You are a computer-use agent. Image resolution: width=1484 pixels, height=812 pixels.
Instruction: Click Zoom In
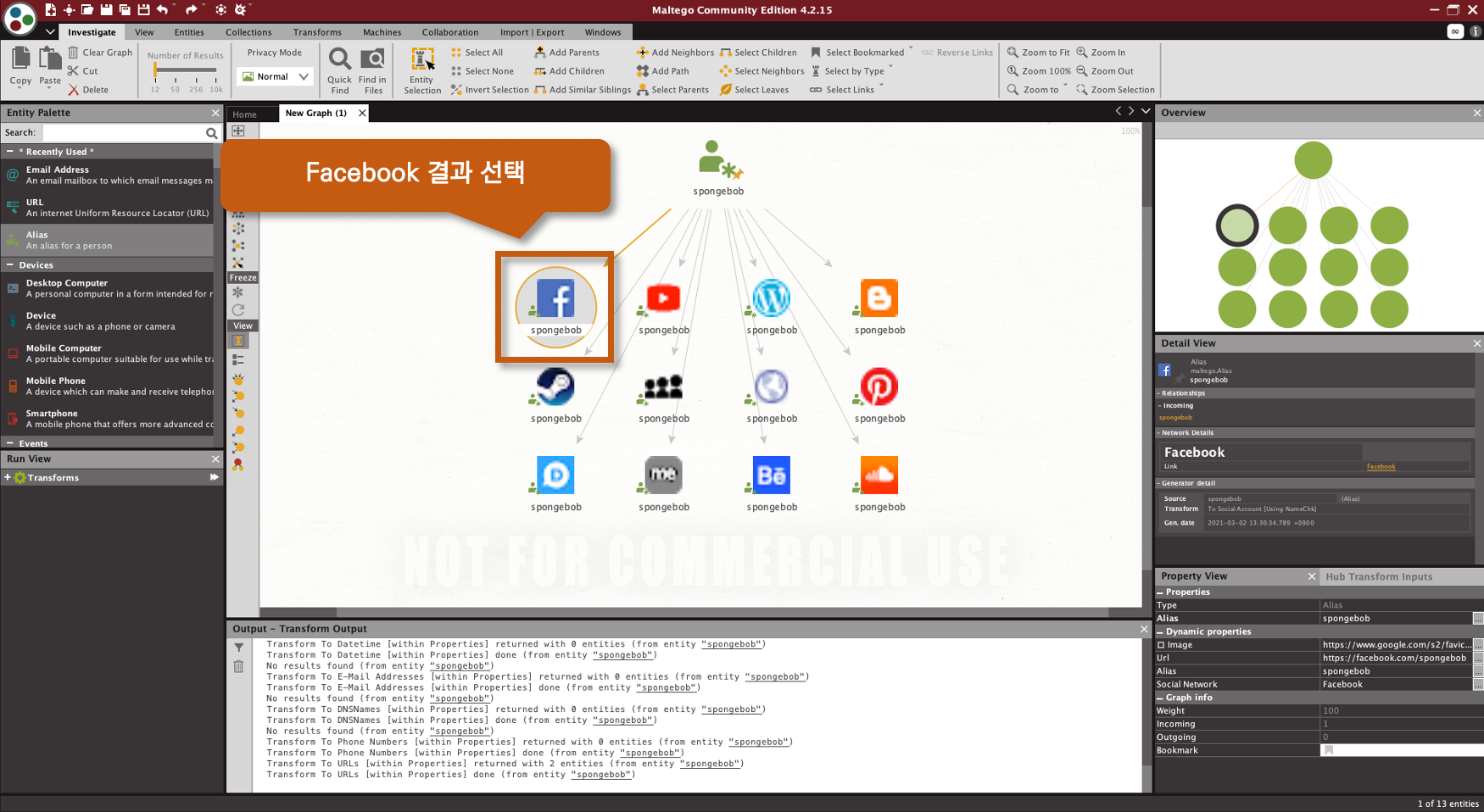coord(1101,53)
